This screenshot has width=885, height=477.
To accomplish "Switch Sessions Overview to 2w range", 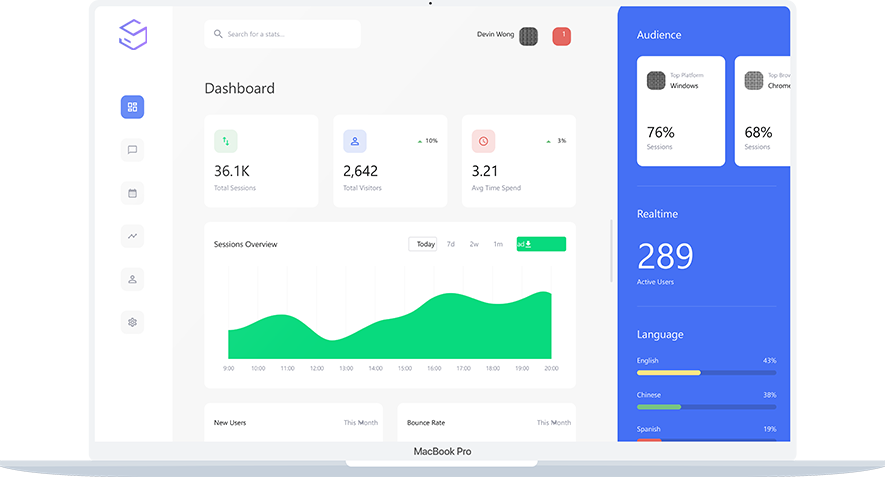I will [x=474, y=244].
